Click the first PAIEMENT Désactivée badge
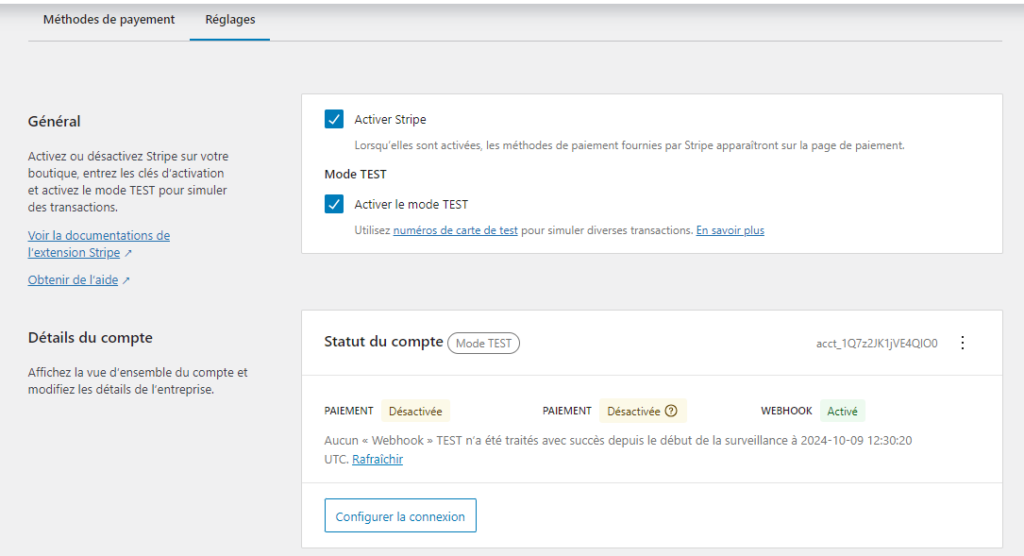1024x556 pixels. pos(415,411)
